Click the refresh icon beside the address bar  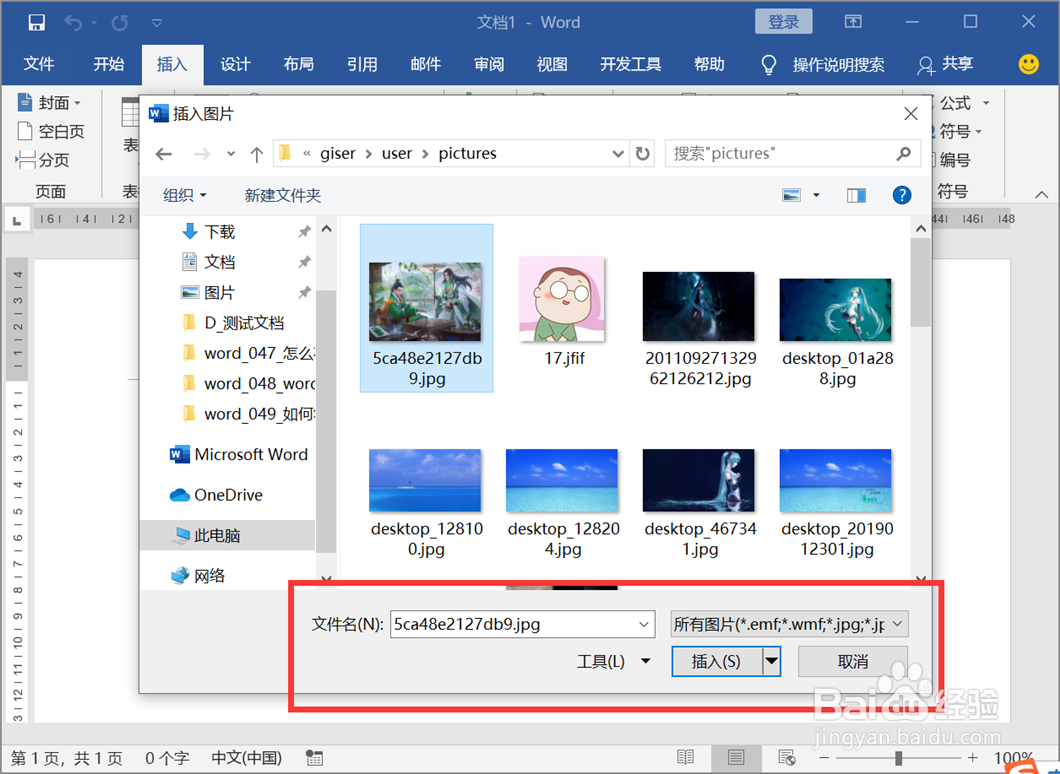[642, 153]
